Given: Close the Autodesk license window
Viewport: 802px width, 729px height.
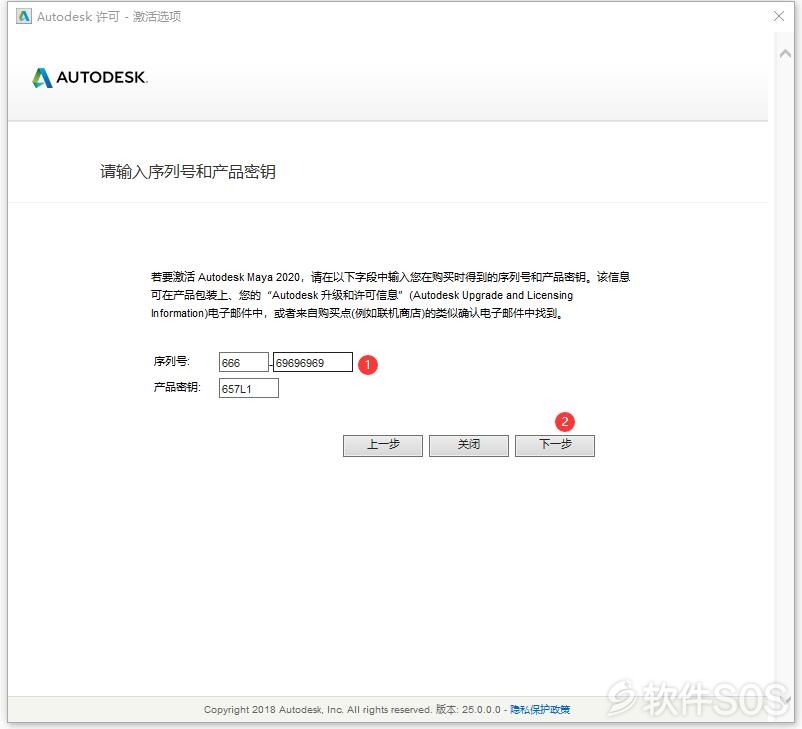Looking at the screenshot, I should point(778,16).
